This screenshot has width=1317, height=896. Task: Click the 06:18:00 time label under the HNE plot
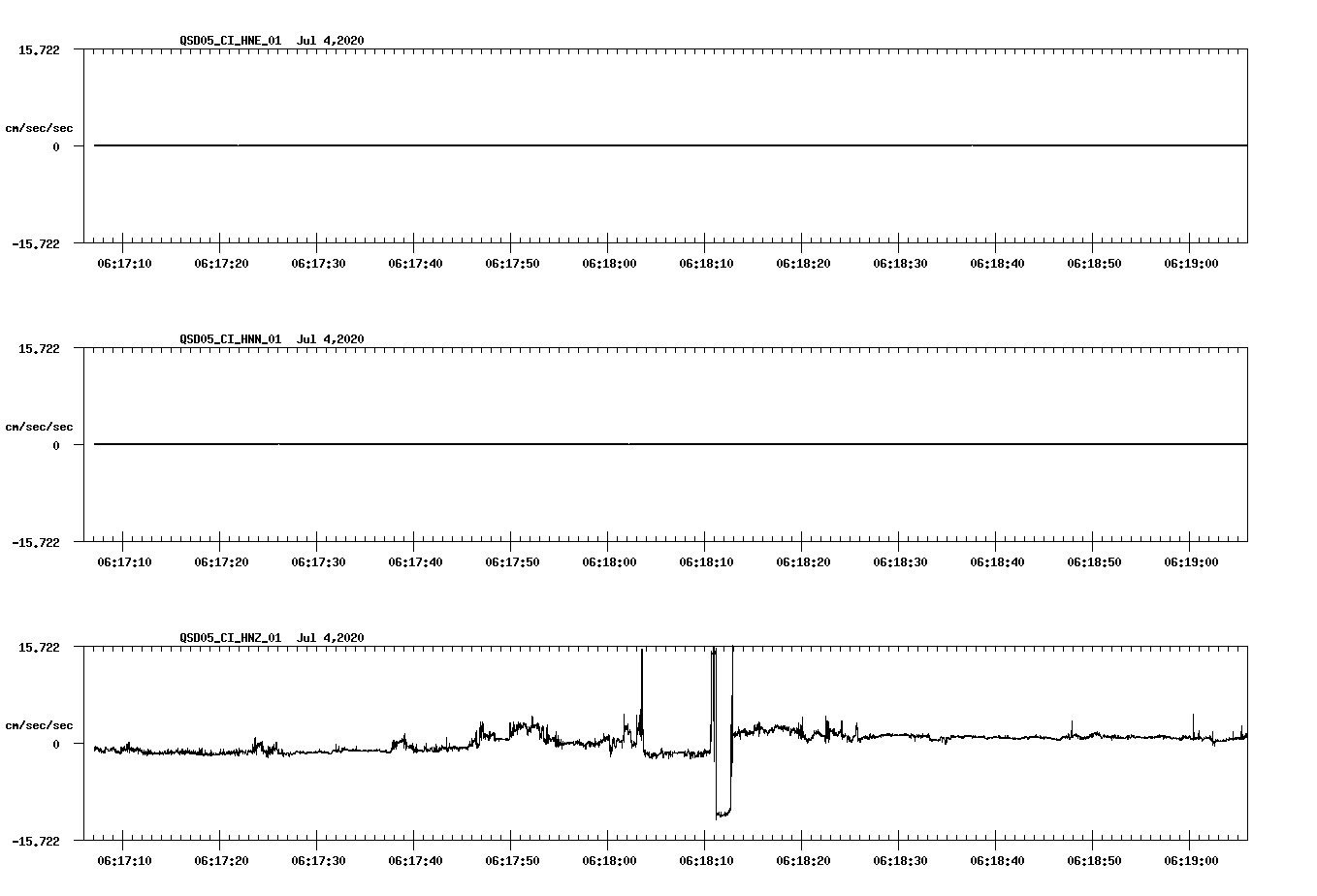point(609,264)
